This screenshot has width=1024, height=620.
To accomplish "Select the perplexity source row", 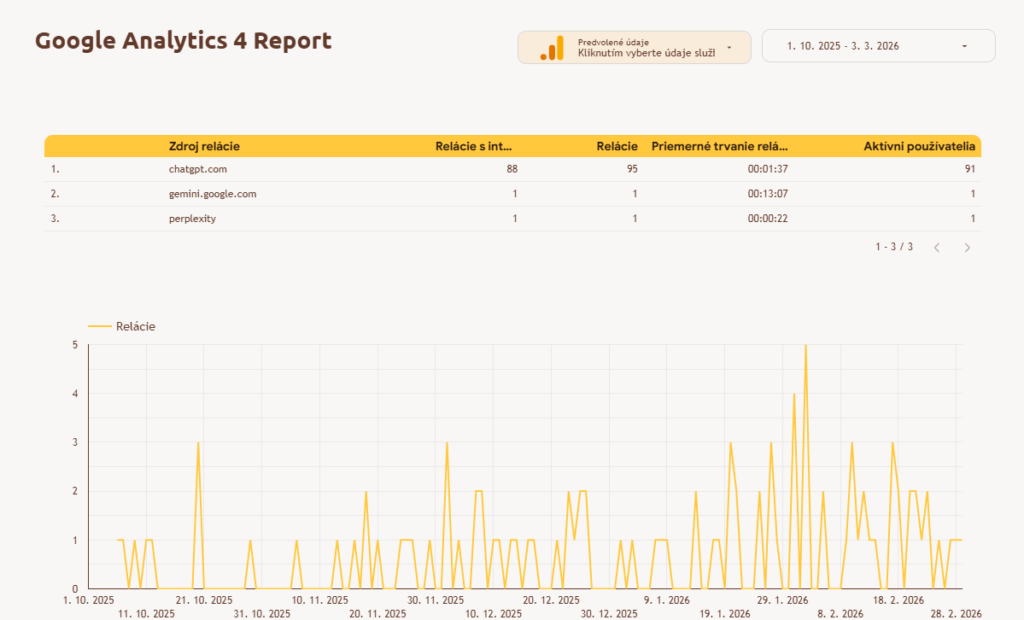I will coord(192,219).
